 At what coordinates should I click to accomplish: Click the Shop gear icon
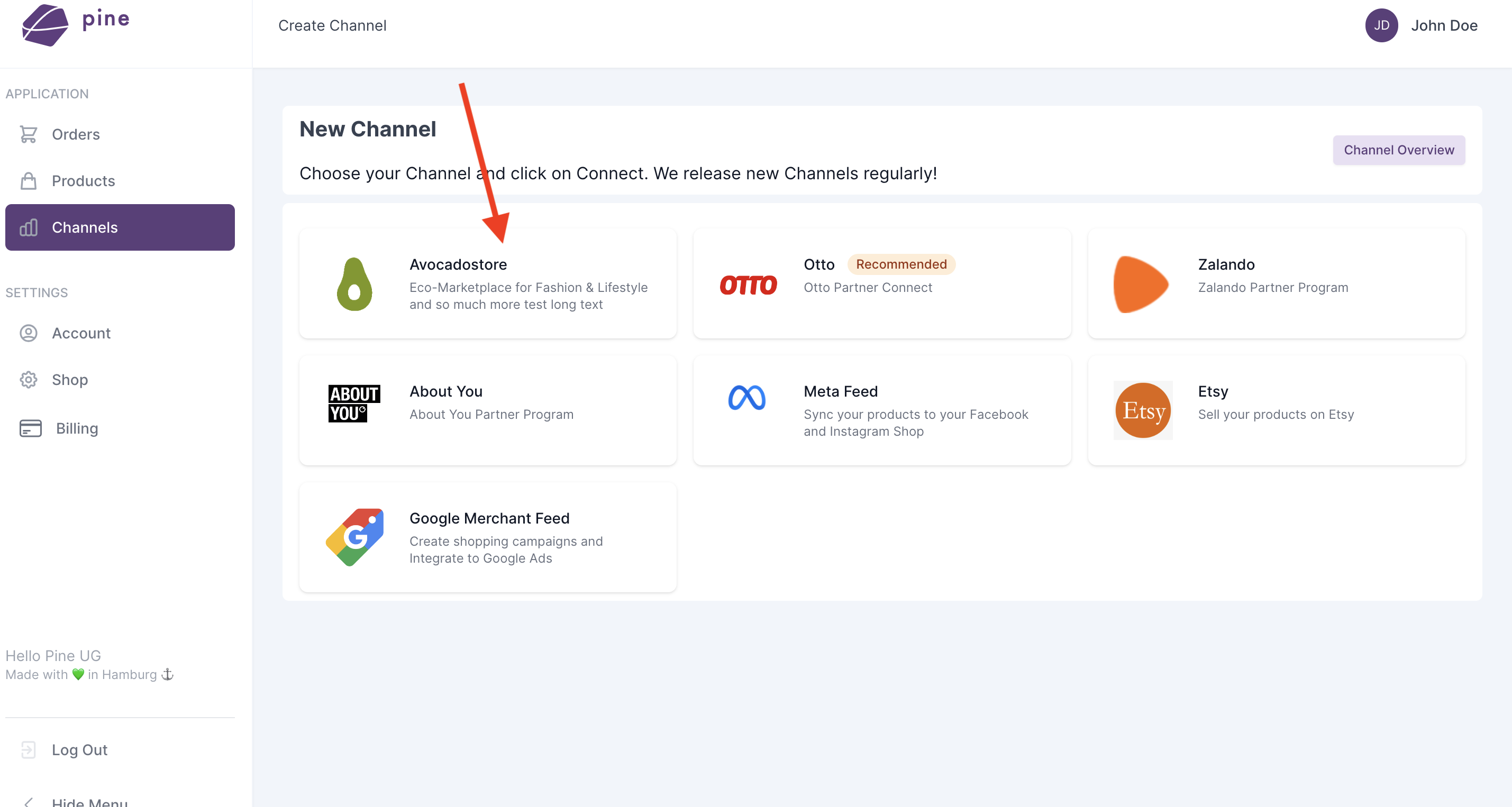tap(28, 380)
